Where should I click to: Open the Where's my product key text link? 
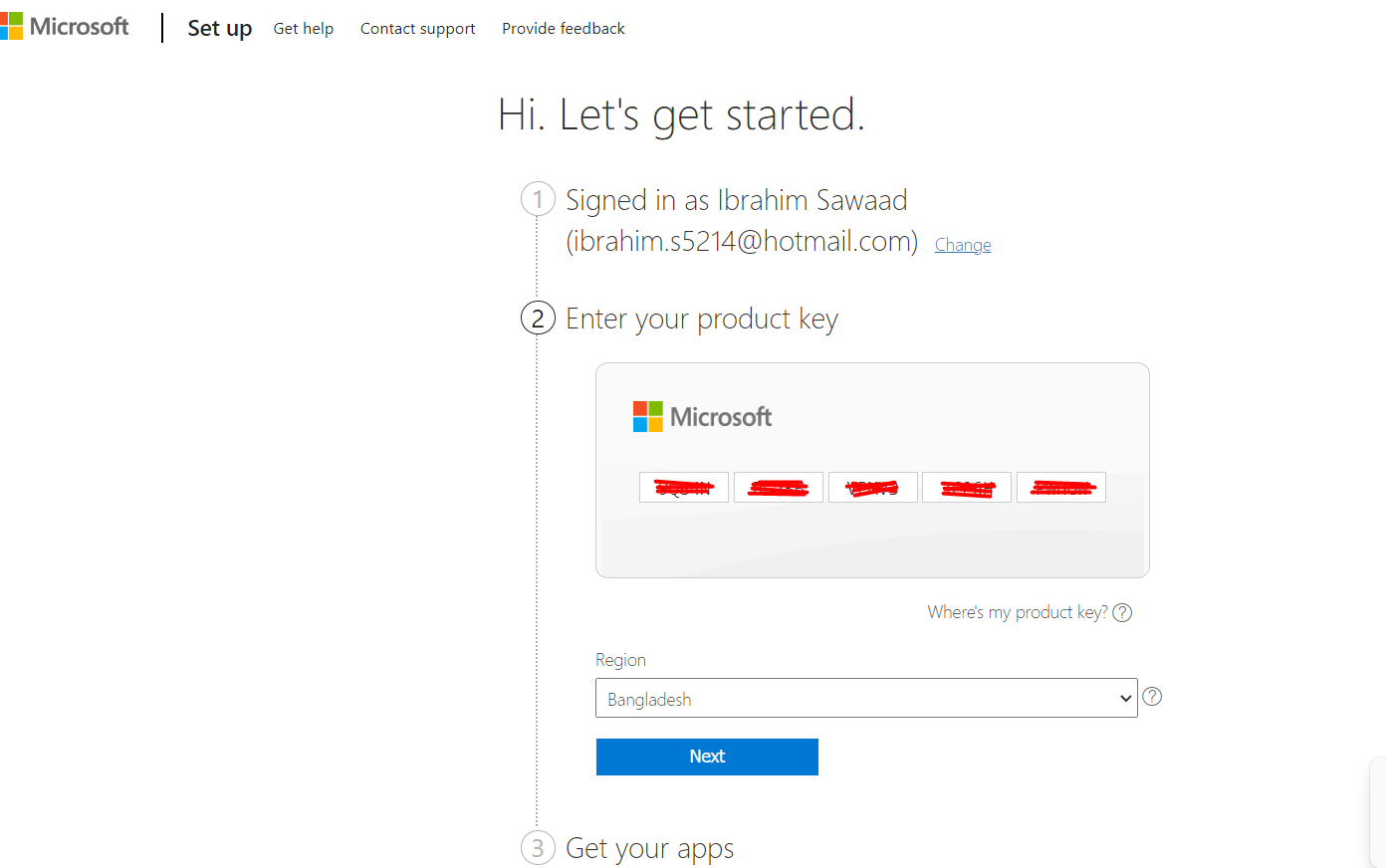point(1017,612)
